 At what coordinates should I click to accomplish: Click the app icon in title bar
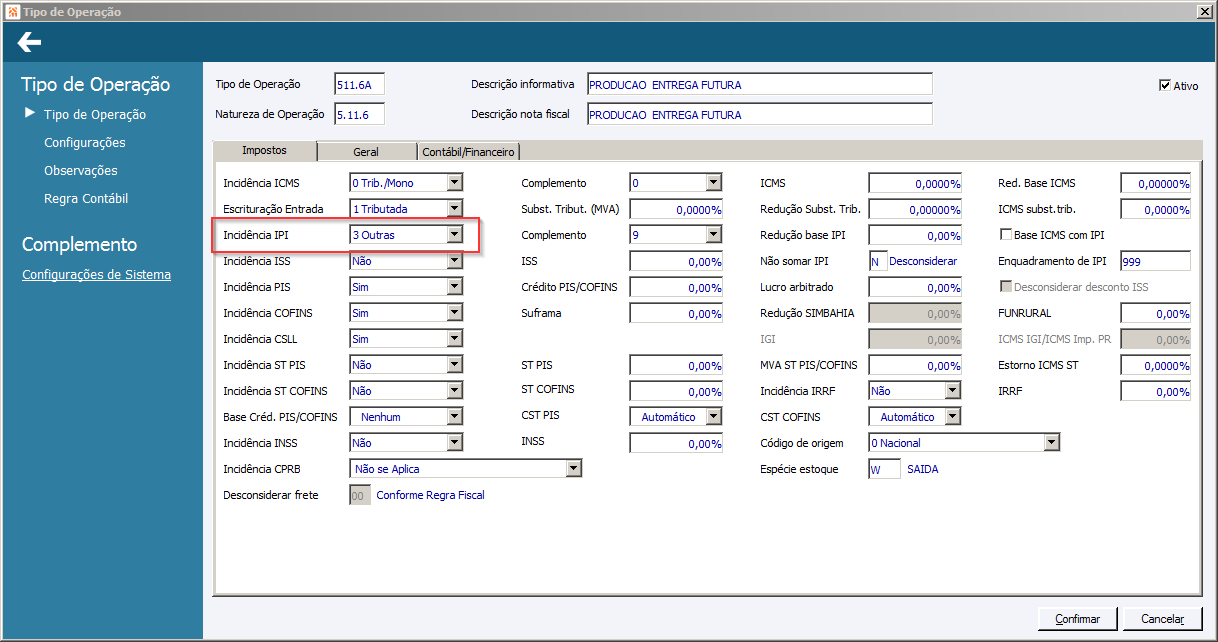11,11
